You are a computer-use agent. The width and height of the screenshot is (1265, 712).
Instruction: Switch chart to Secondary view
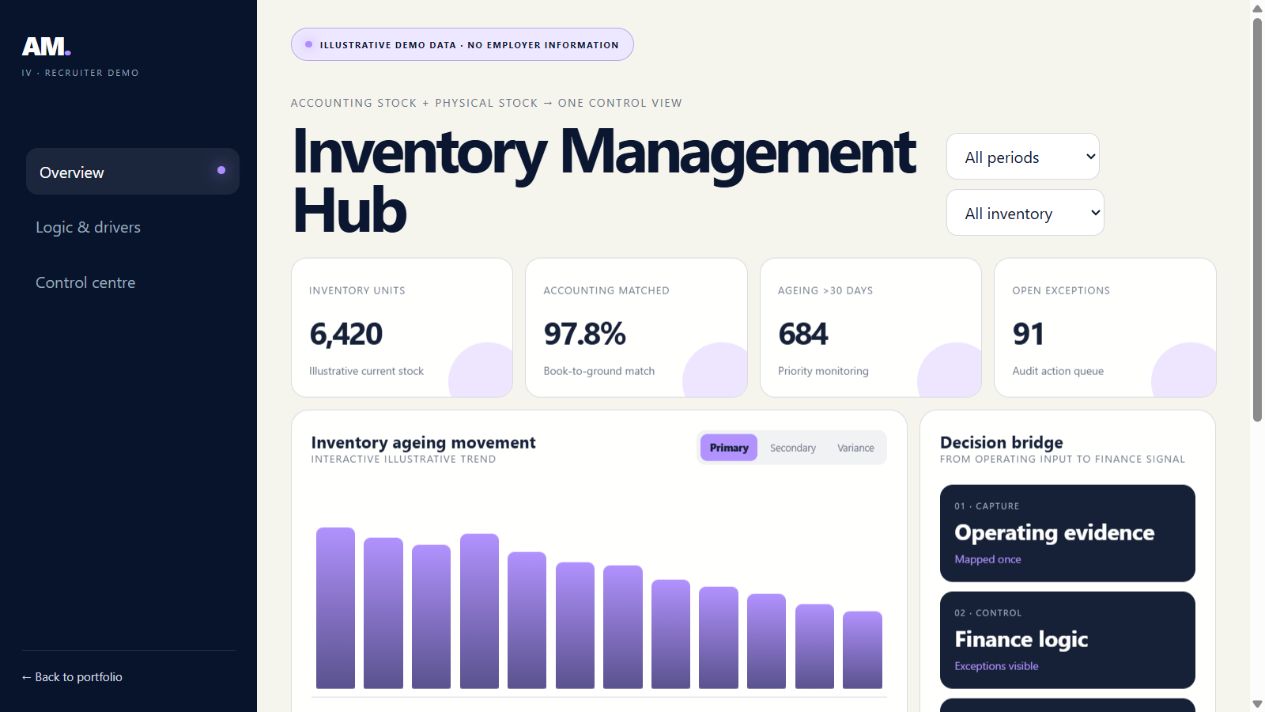coord(793,448)
